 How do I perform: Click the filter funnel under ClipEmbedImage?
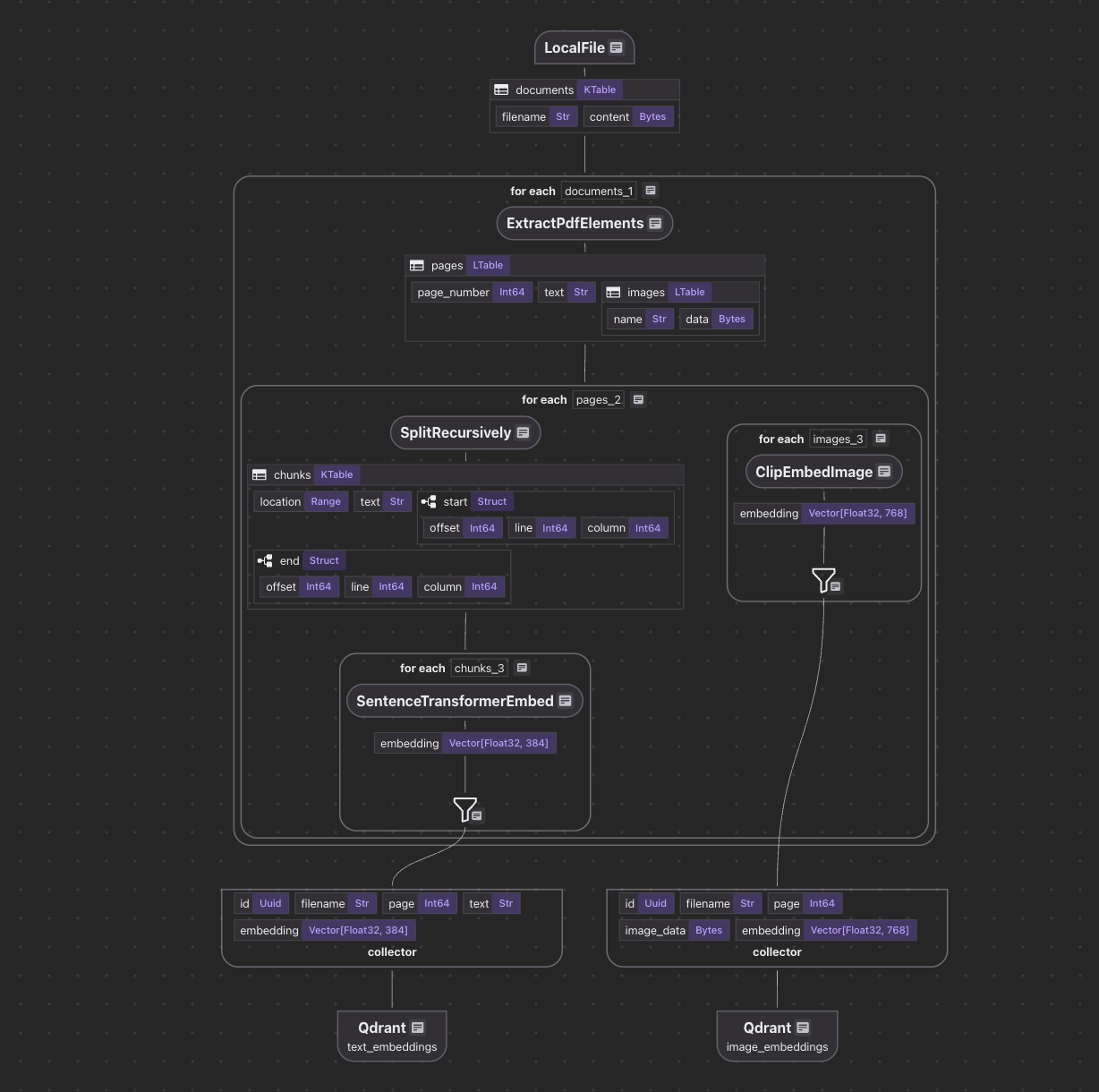point(822,579)
